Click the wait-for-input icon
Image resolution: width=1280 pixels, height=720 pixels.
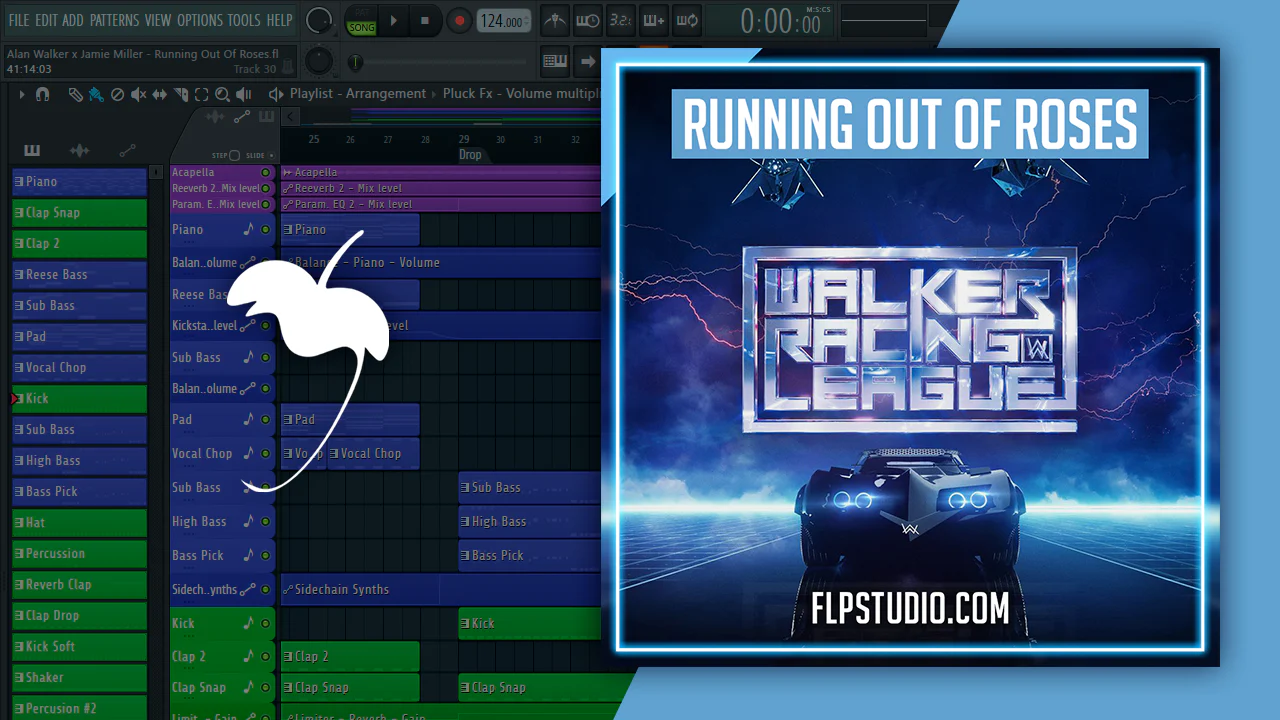coord(588,20)
